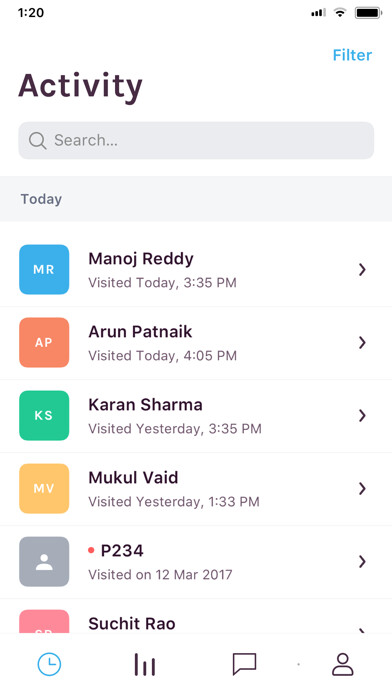Open P234's chevron arrow
Viewport: 392px width, 696px height.
[362, 562]
